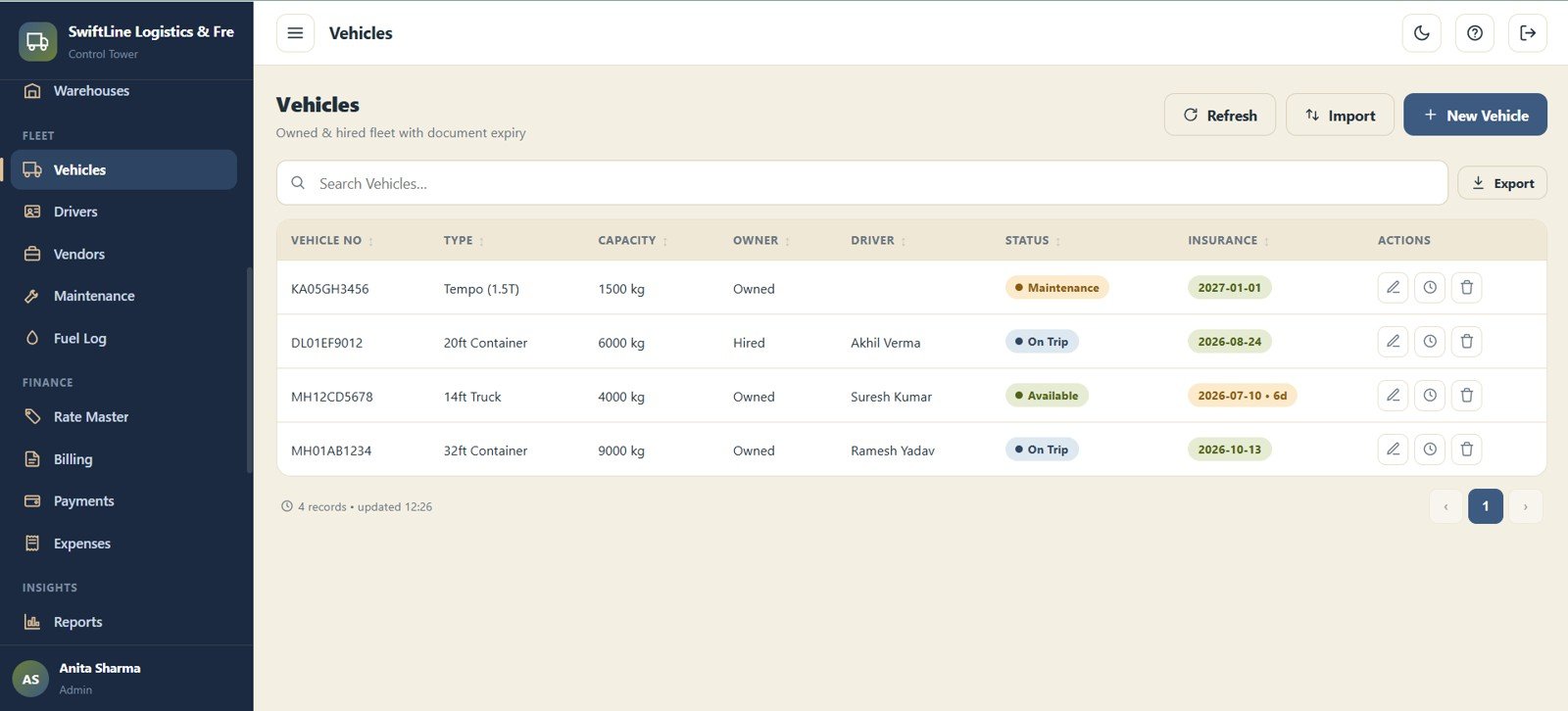Sort the table by Status
The width and height of the screenshot is (1568, 711).
pyautogui.click(x=1033, y=241)
